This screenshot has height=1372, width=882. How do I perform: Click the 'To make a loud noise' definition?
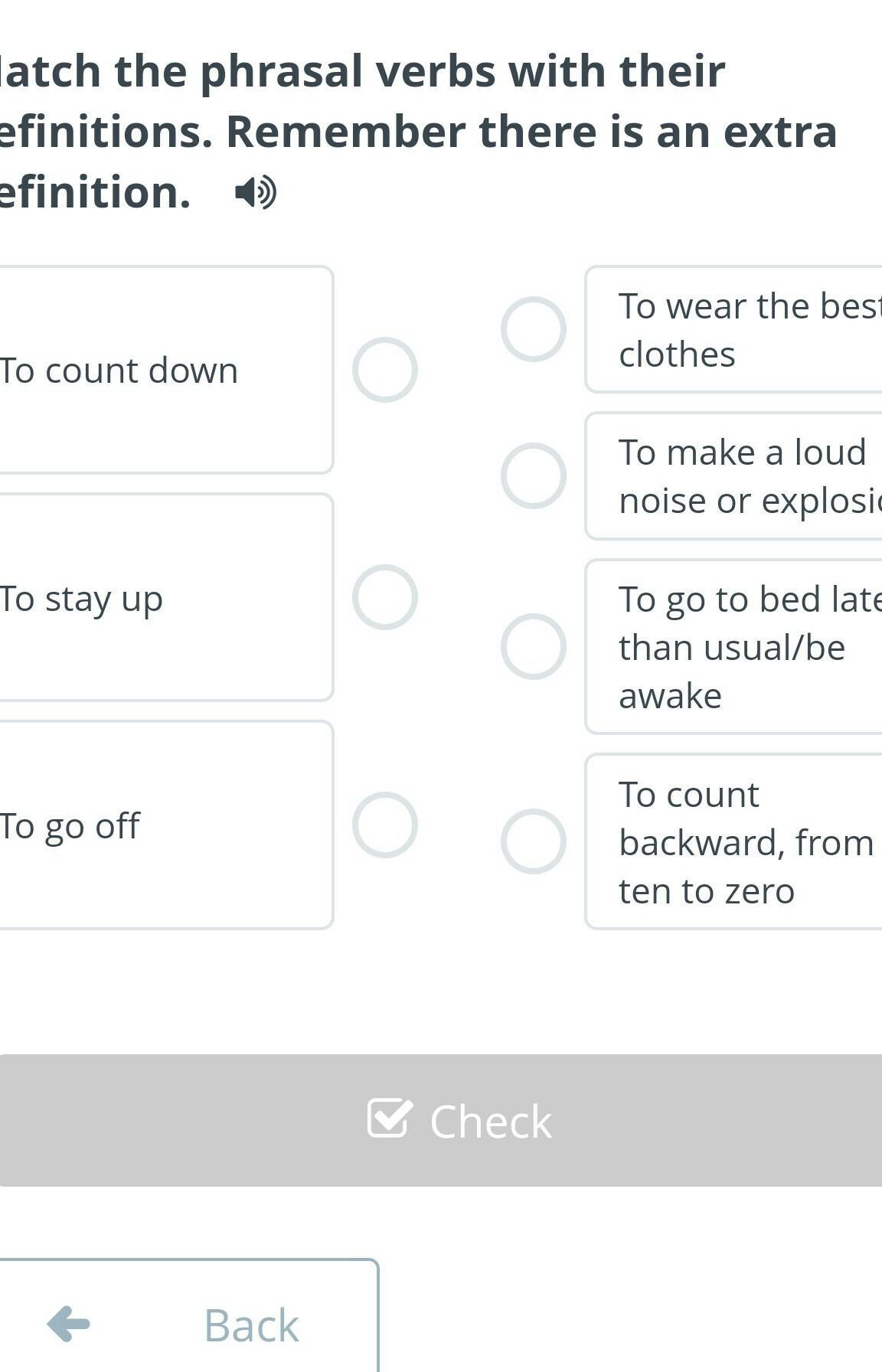tap(733, 475)
